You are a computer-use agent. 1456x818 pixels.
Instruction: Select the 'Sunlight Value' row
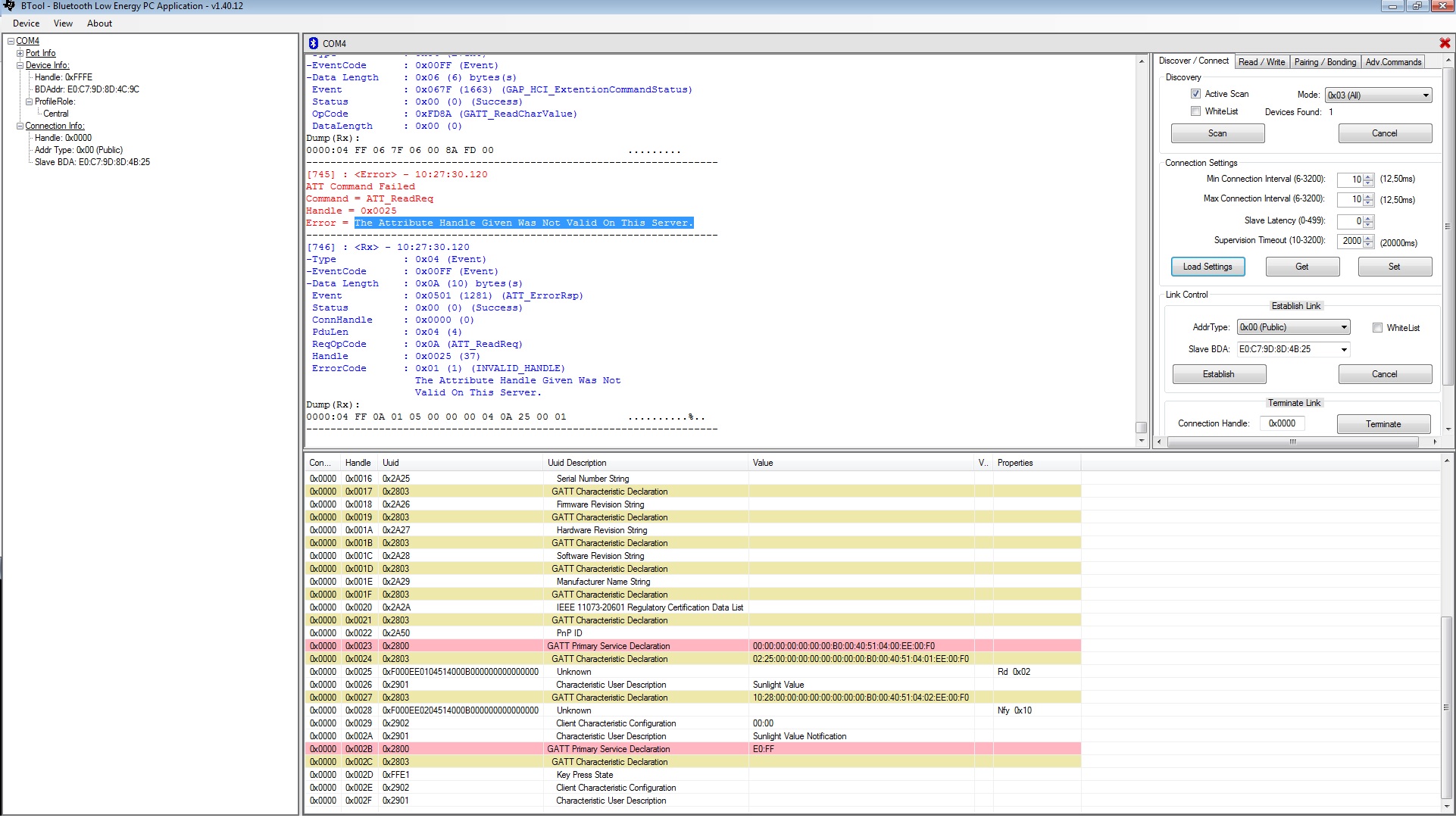point(692,685)
